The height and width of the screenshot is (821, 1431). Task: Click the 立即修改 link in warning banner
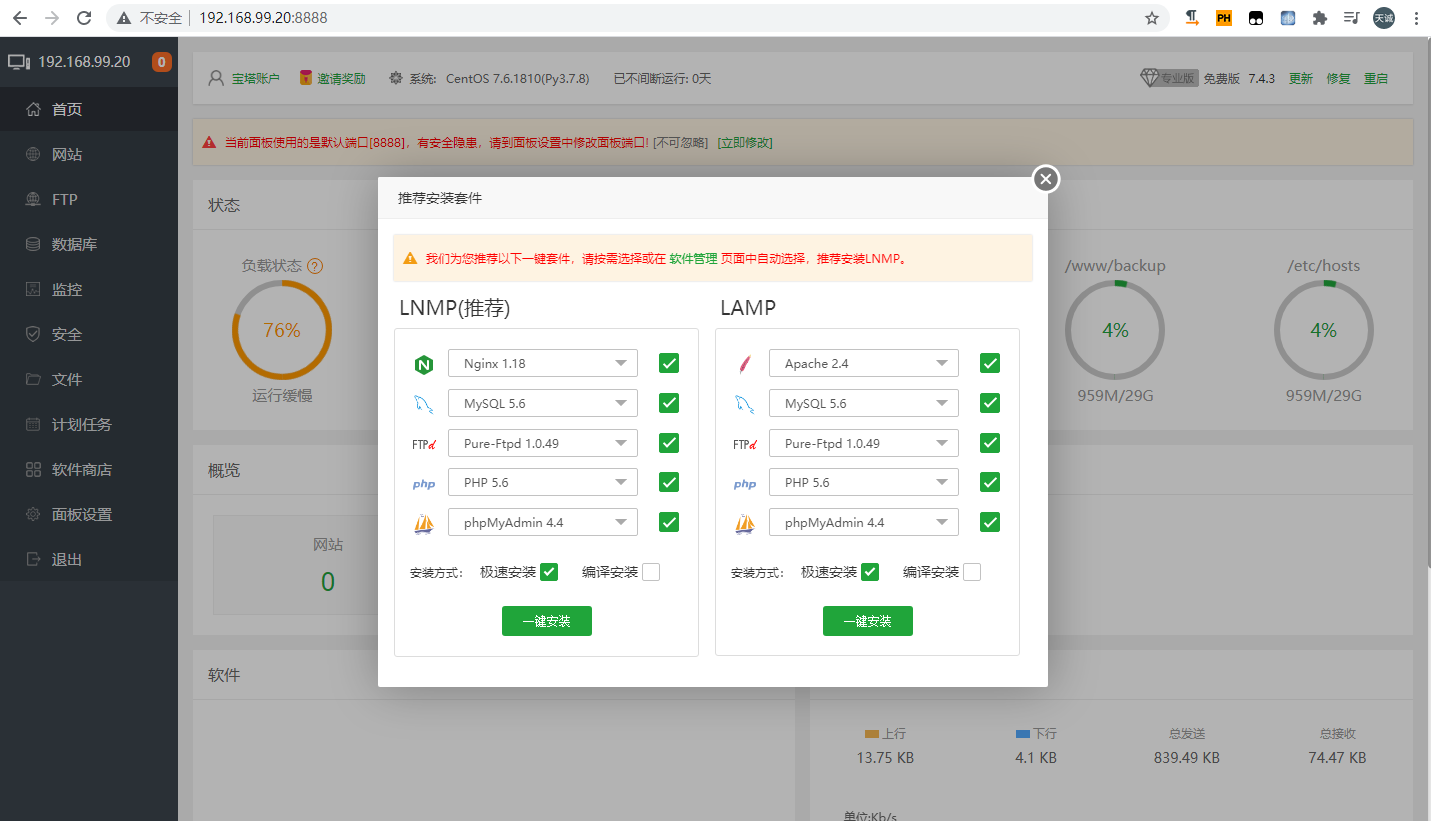(744, 143)
